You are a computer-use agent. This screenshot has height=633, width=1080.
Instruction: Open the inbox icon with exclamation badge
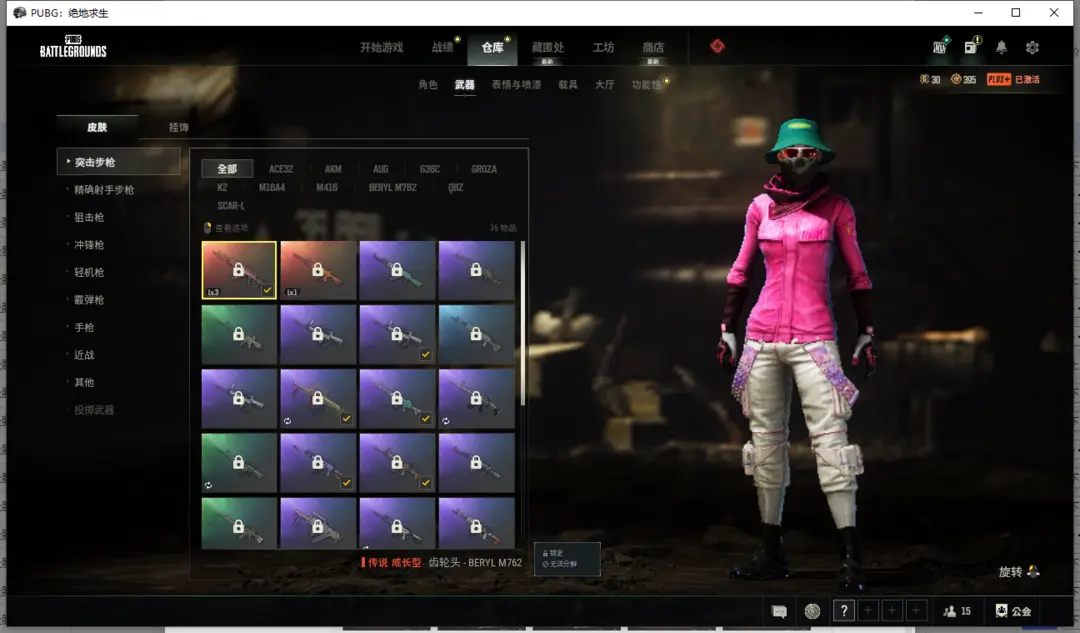click(x=971, y=46)
